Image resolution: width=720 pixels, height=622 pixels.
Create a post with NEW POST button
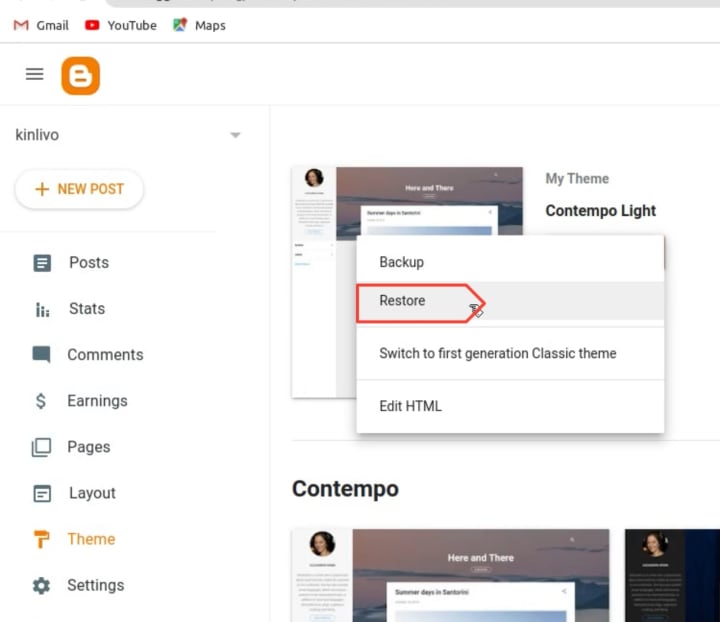tap(79, 189)
